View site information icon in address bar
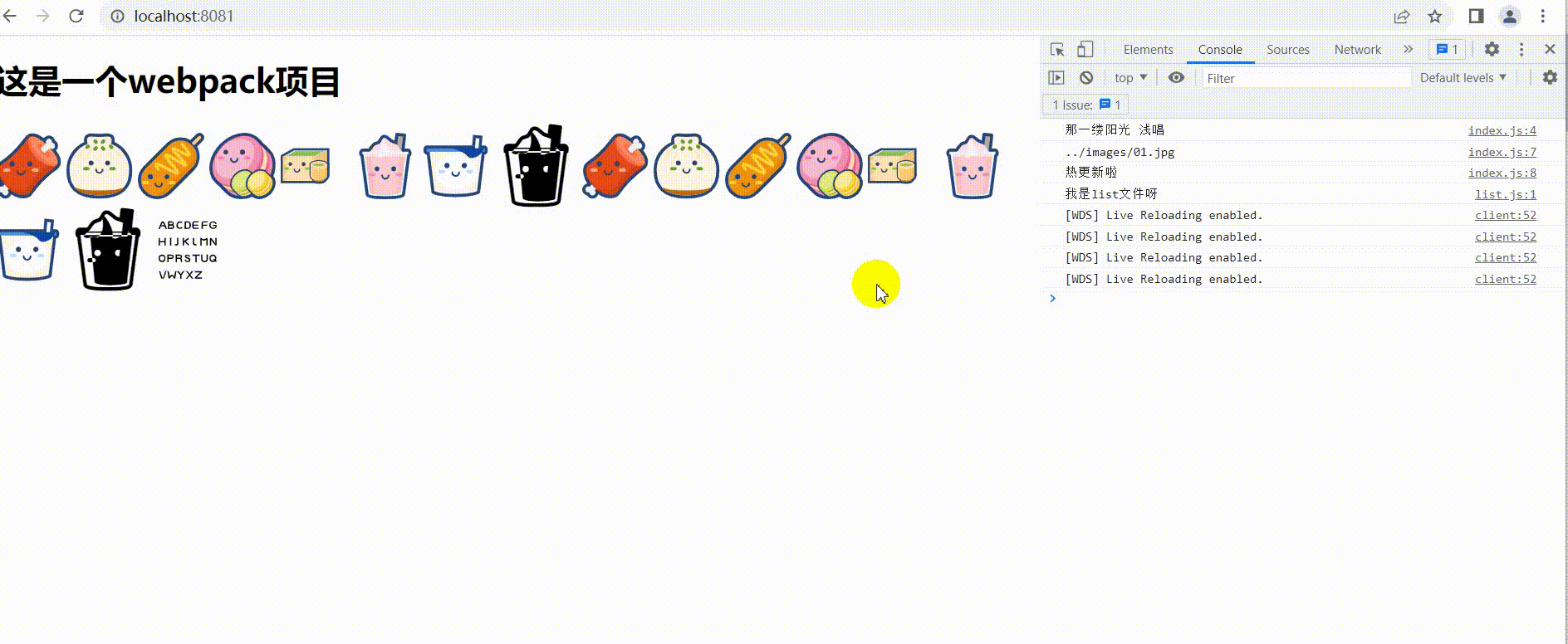 (118, 16)
